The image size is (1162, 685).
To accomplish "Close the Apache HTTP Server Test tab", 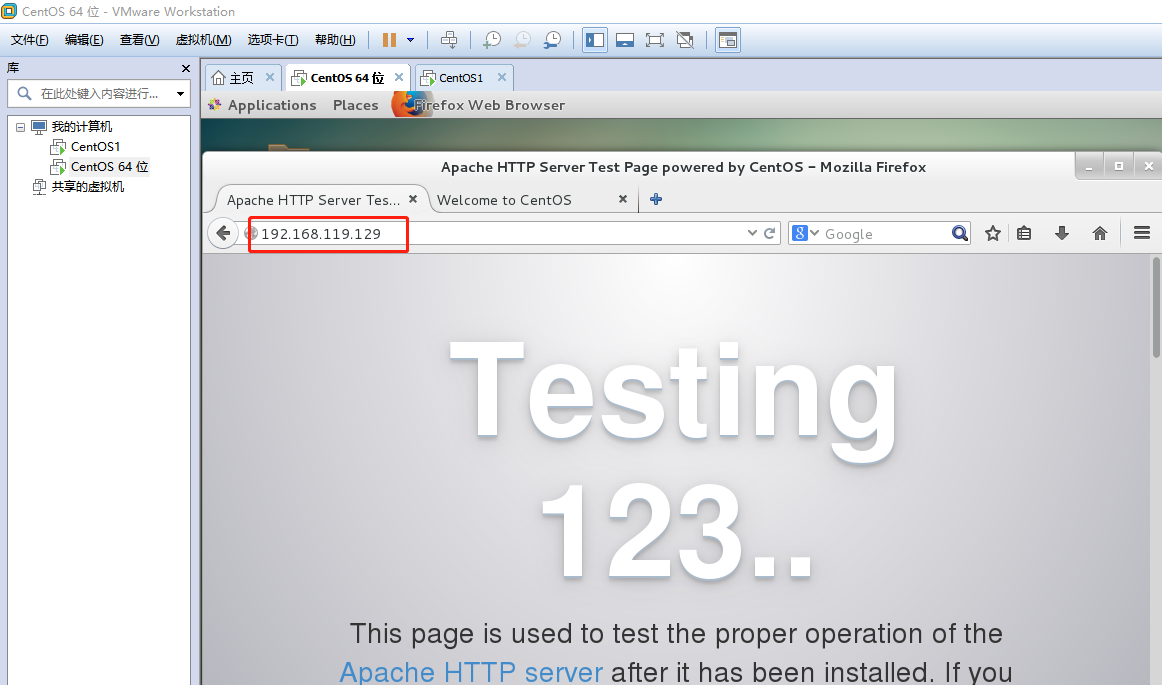I will coord(414,199).
